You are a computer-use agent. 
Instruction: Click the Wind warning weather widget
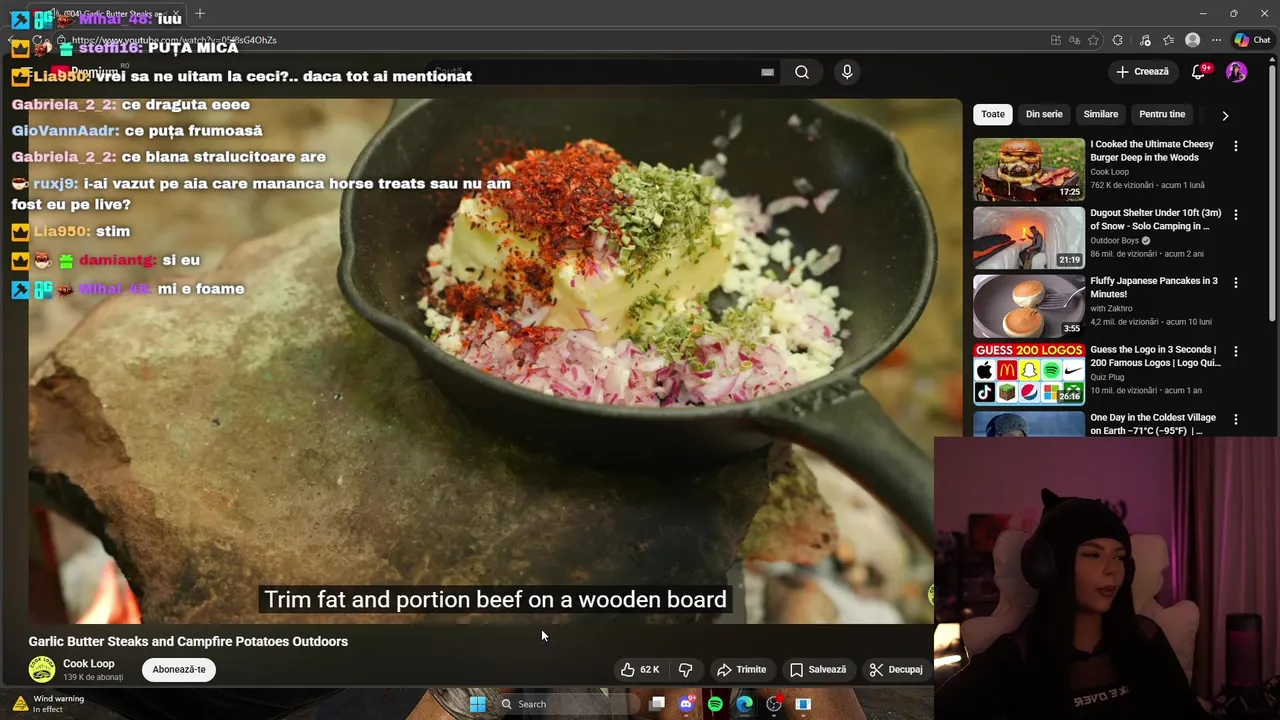[x=48, y=704]
